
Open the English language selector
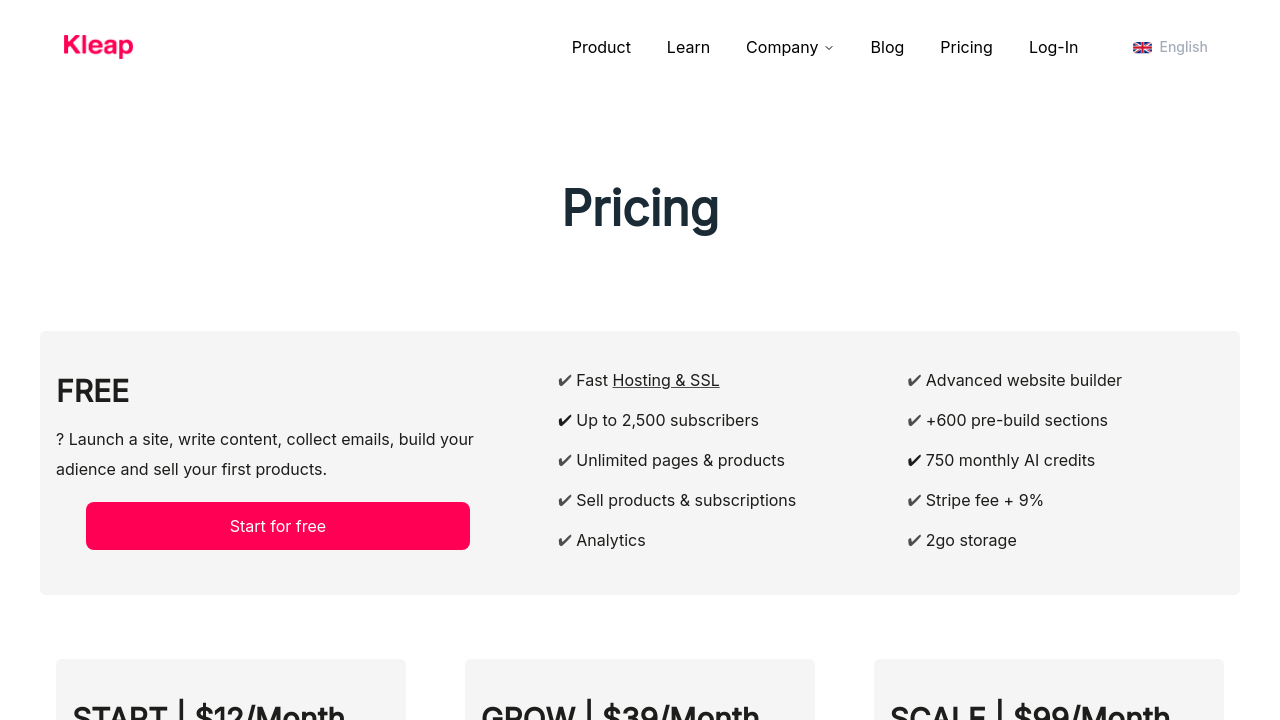1183,47
